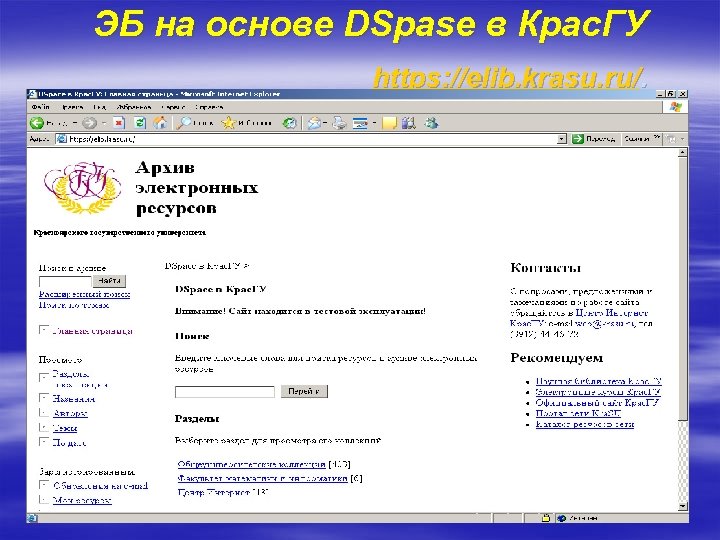The image size is (720, 540).
Task: Click the KrasGU emblem logo on the page
Action: pyautogui.click(x=83, y=187)
